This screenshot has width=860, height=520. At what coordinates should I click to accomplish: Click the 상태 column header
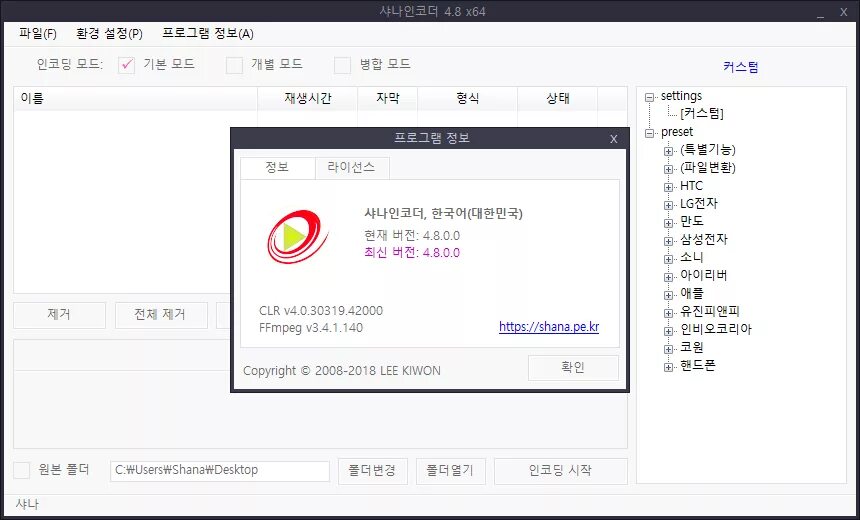(x=558, y=99)
